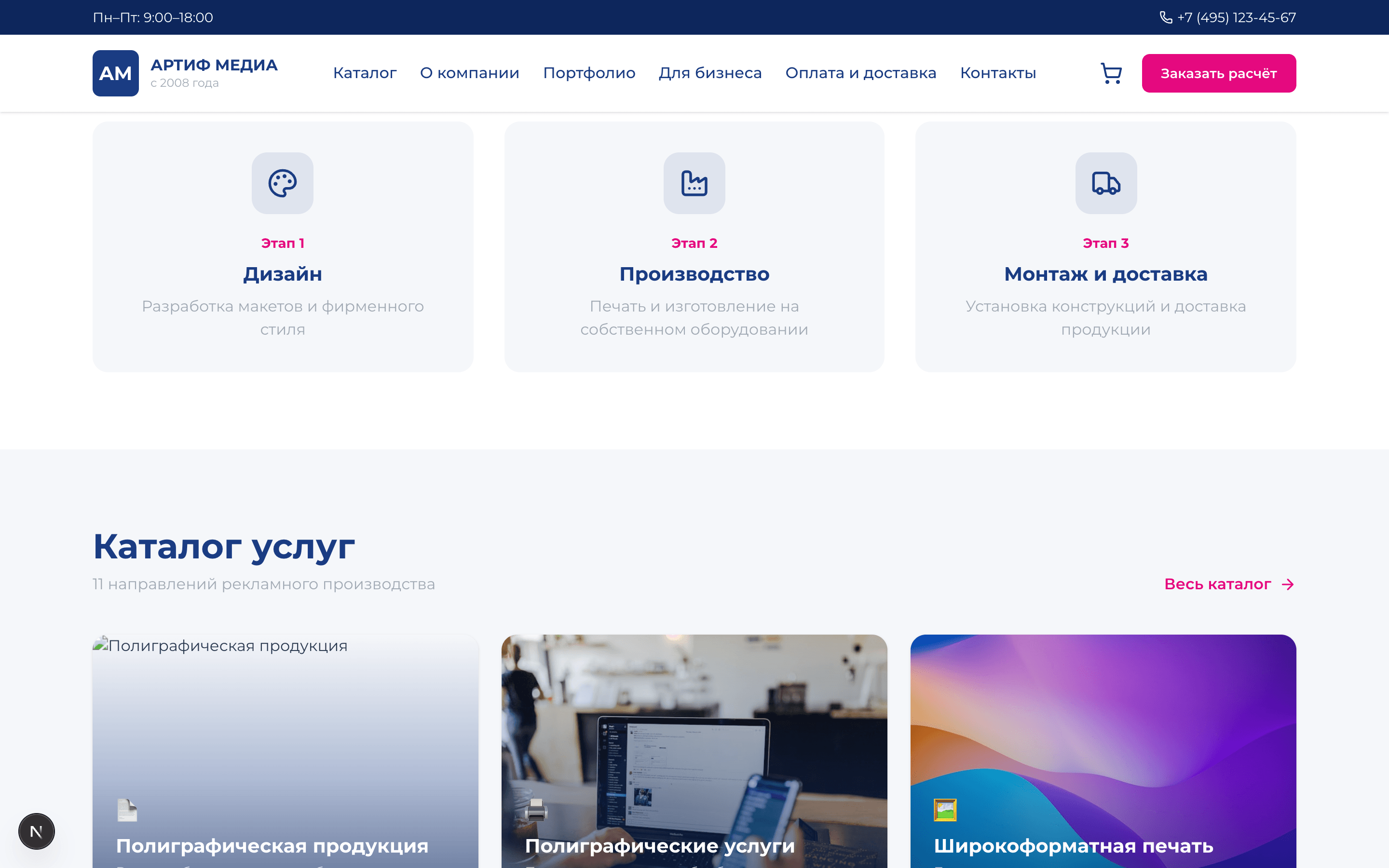Click the working hours Пн–Пт: 9:00–18:00
Image resolution: width=1389 pixels, height=868 pixels.
coord(153,17)
